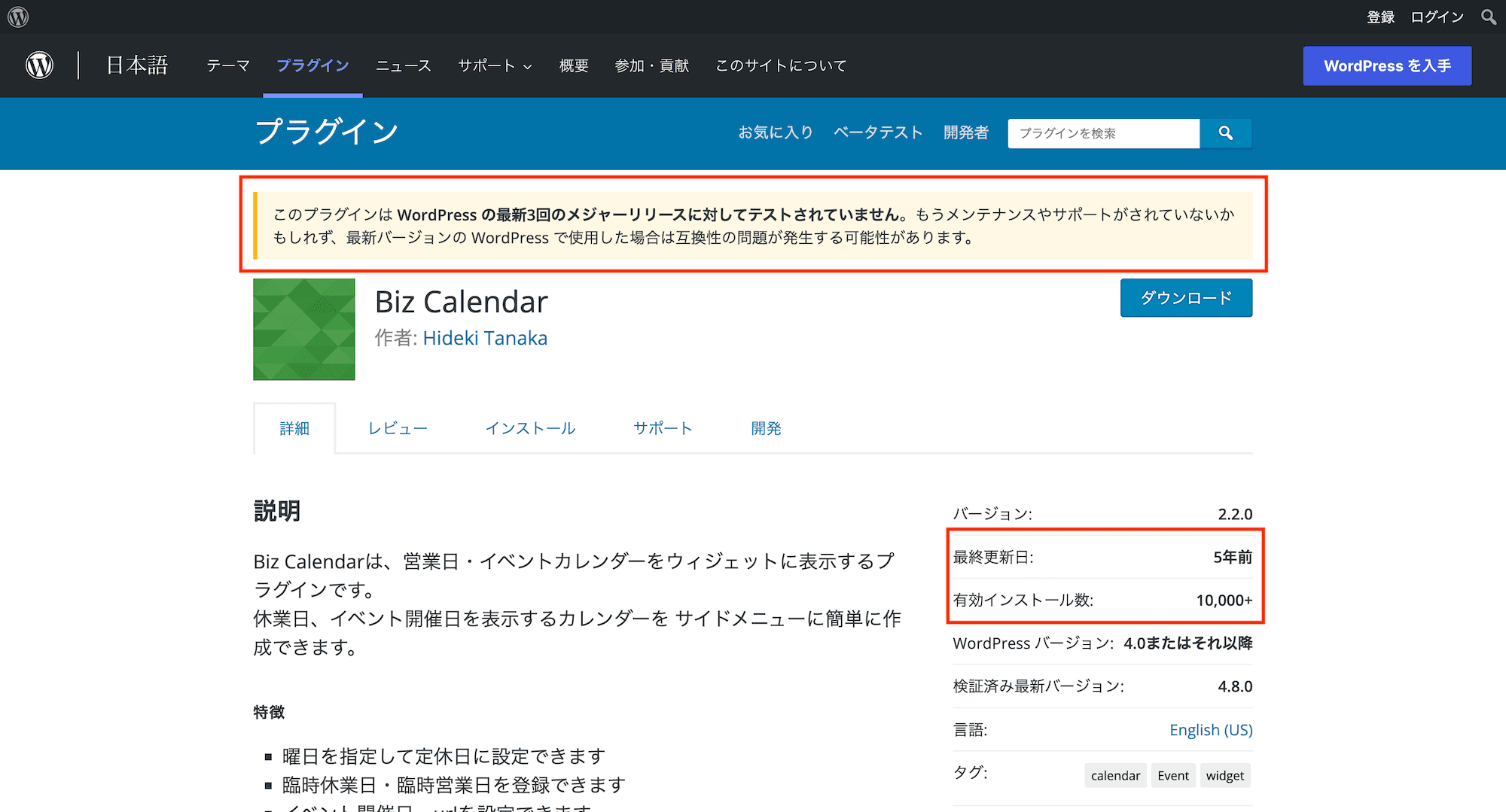Click the WordPress を入手 button
The image size is (1506, 812).
tap(1387, 65)
